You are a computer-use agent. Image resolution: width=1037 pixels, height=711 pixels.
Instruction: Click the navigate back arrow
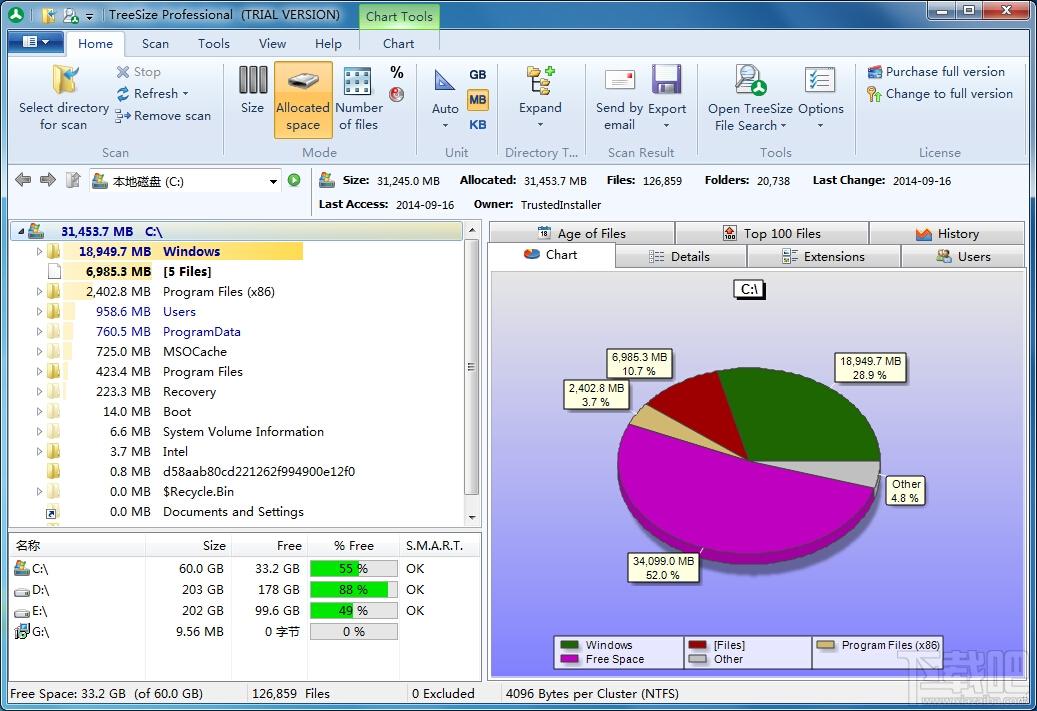(23, 180)
